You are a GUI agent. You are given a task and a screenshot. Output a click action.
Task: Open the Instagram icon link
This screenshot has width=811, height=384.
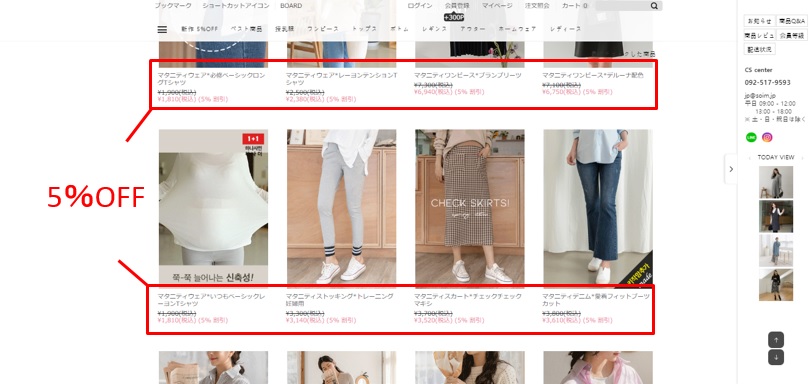point(768,137)
